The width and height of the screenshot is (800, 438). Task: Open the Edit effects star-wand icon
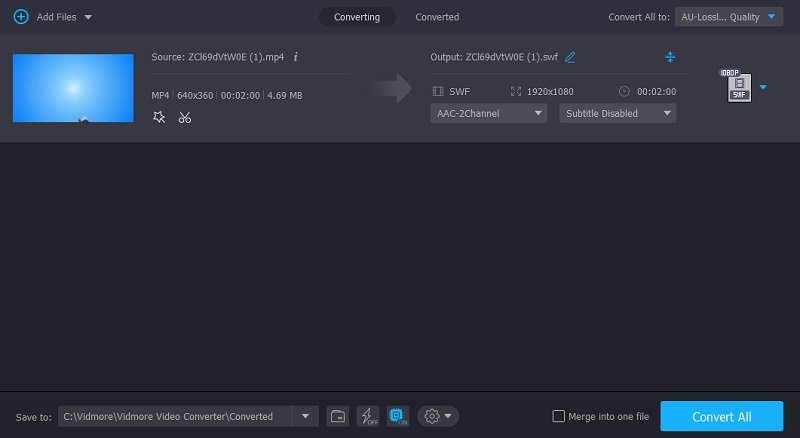[159, 117]
